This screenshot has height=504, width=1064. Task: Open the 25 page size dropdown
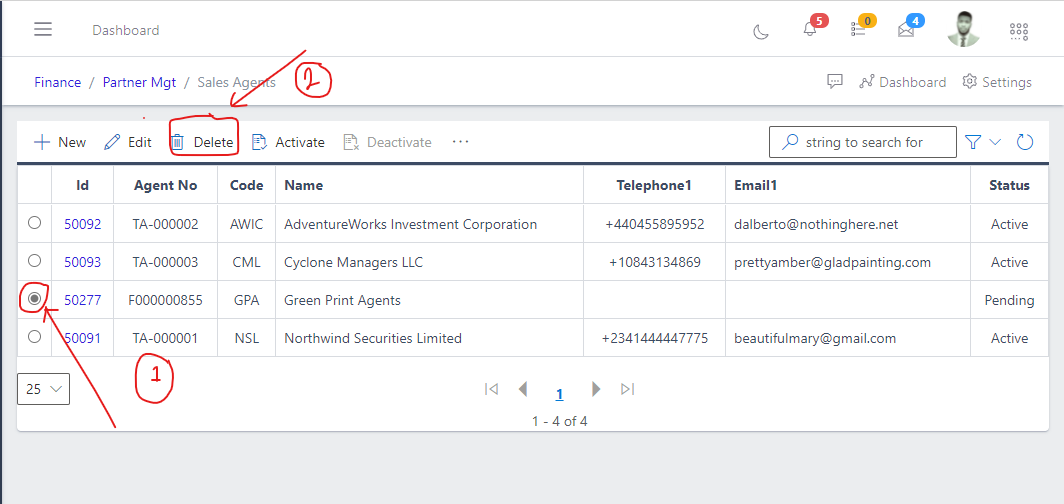tap(43, 389)
